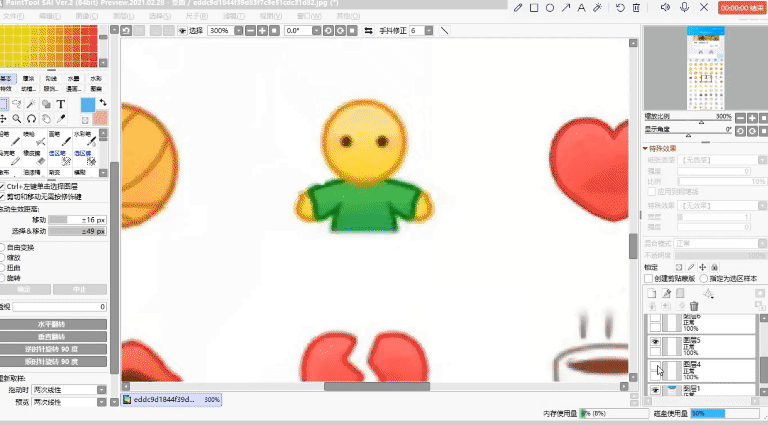The width and height of the screenshot is (768, 425).
Task: Choose the 喷枪 airbrush brush
Action: pyautogui.click(x=35, y=139)
